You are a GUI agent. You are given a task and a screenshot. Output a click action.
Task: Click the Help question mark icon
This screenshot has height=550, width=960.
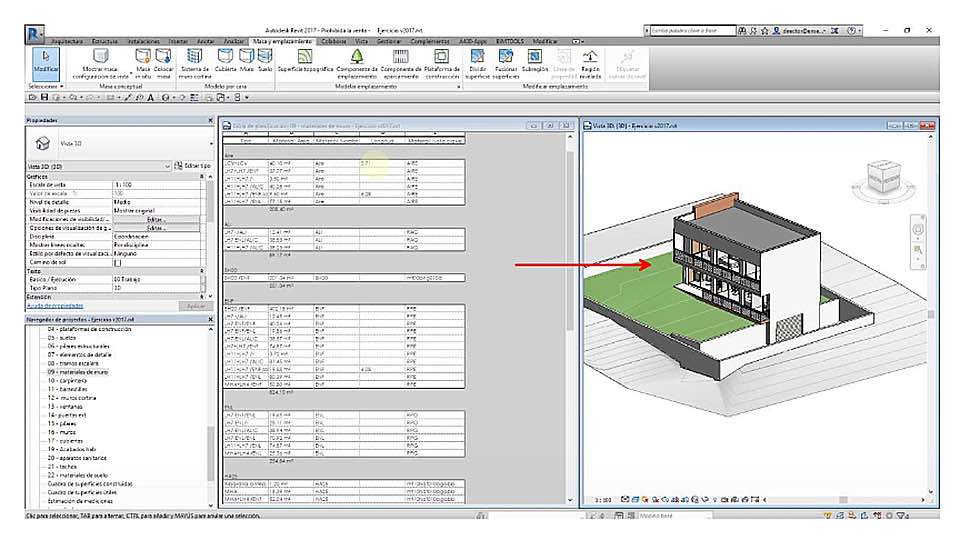851,30
